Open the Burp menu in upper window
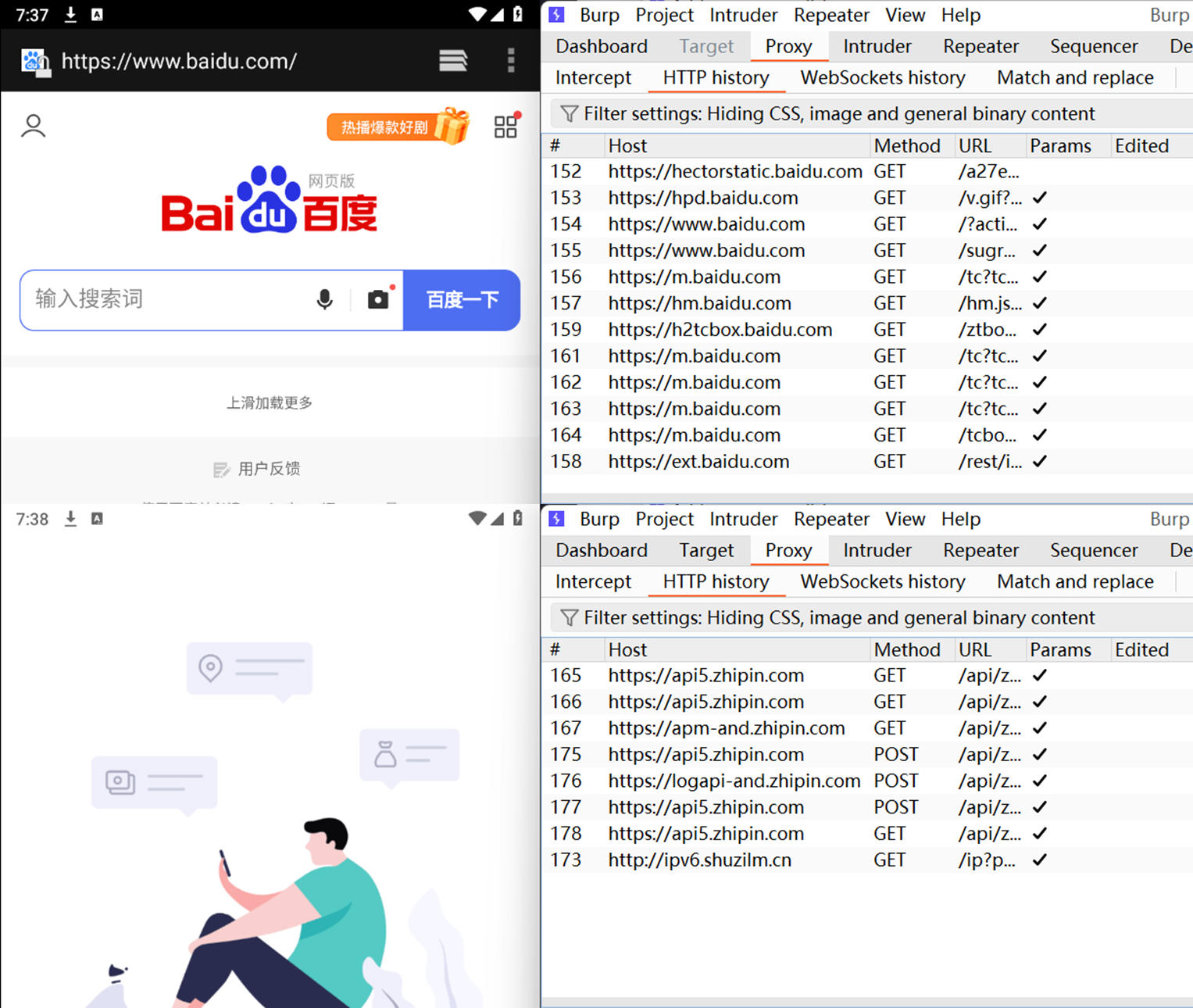 click(599, 15)
